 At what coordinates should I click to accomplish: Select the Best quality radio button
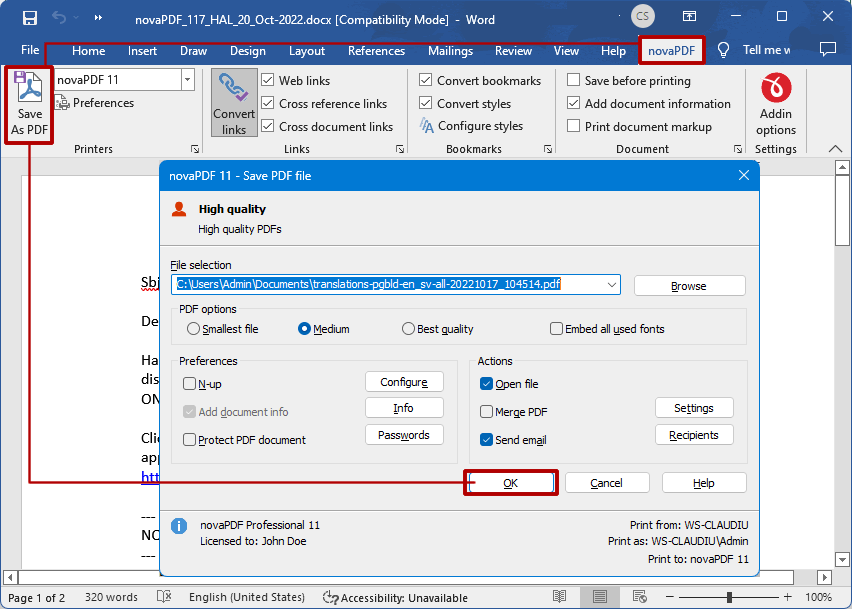click(408, 328)
